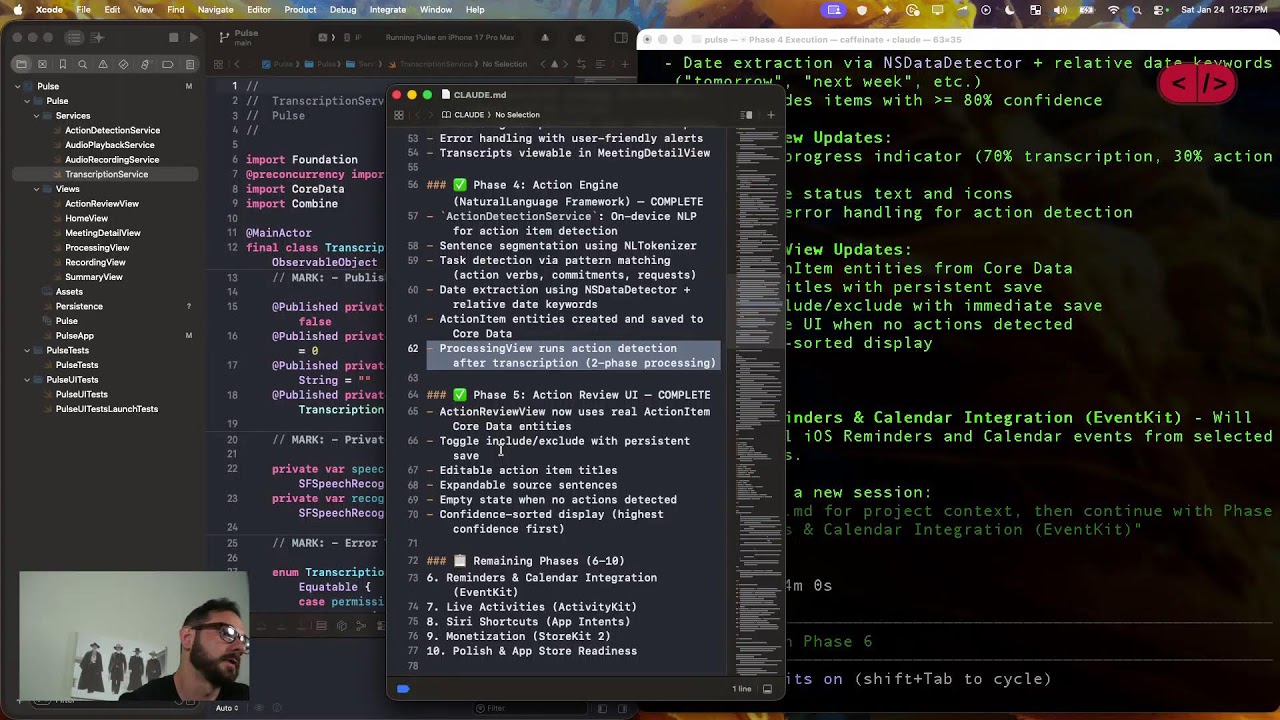
Task: Click the CLAUDE book icon in jump bar
Action: [447, 115]
